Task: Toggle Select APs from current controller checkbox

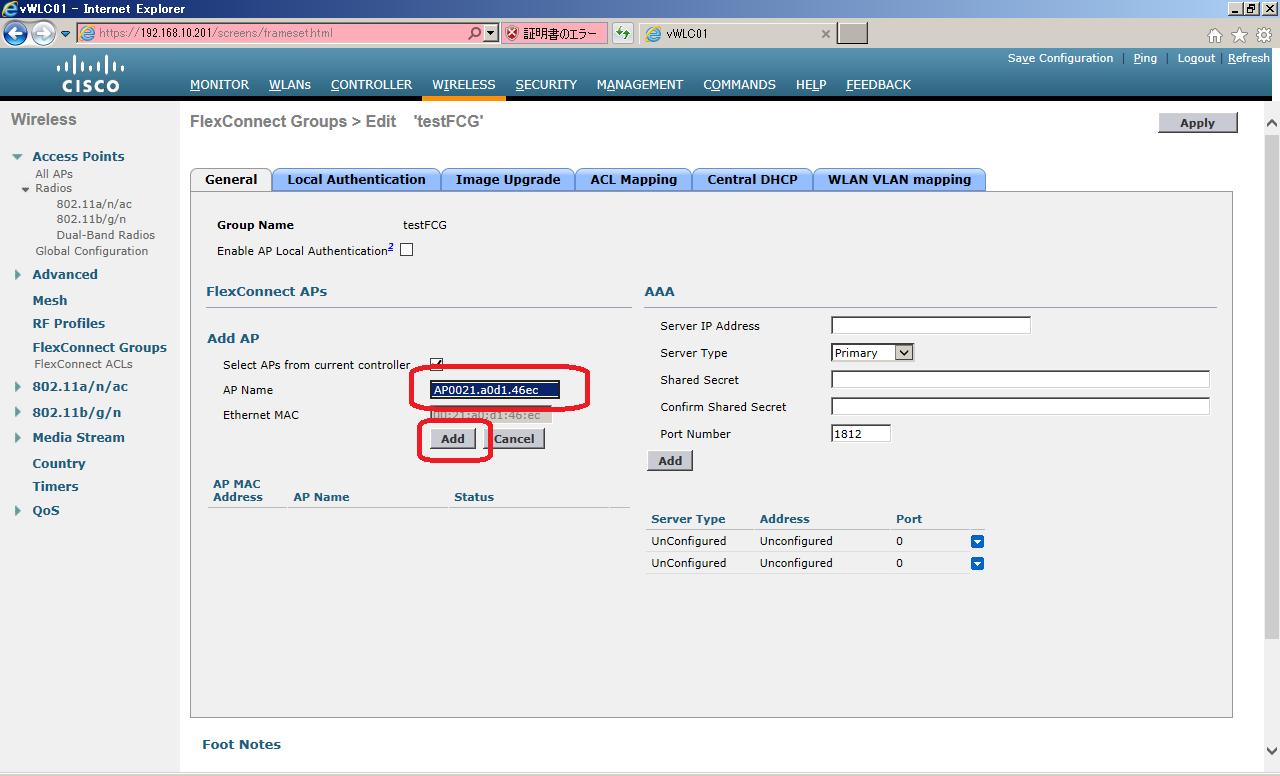Action: [x=436, y=364]
